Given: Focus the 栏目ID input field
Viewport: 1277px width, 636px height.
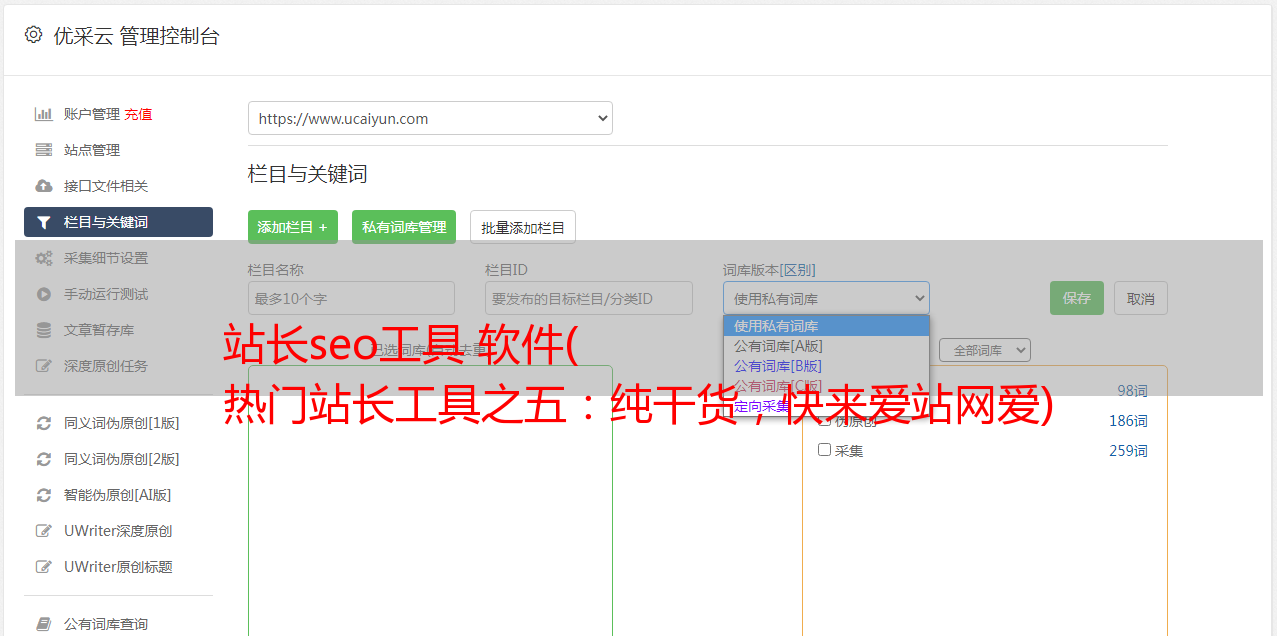Looking at the screenshot, I should point(589,298).
